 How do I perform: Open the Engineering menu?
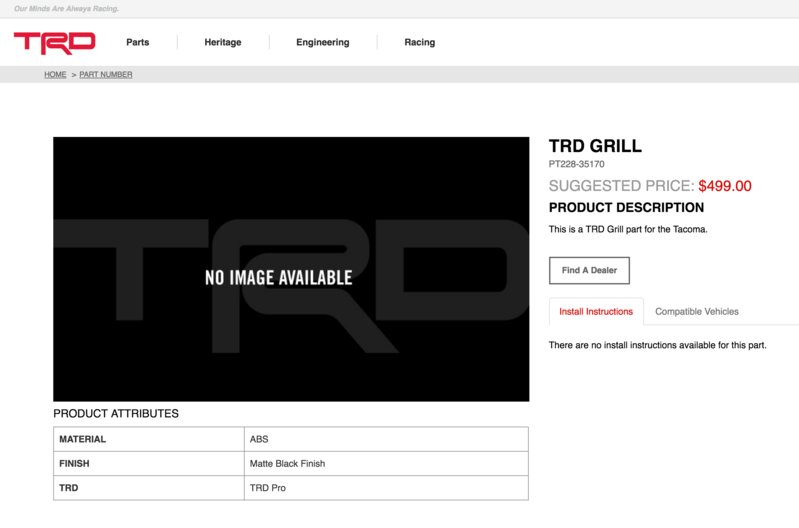(x=323, y=42)
